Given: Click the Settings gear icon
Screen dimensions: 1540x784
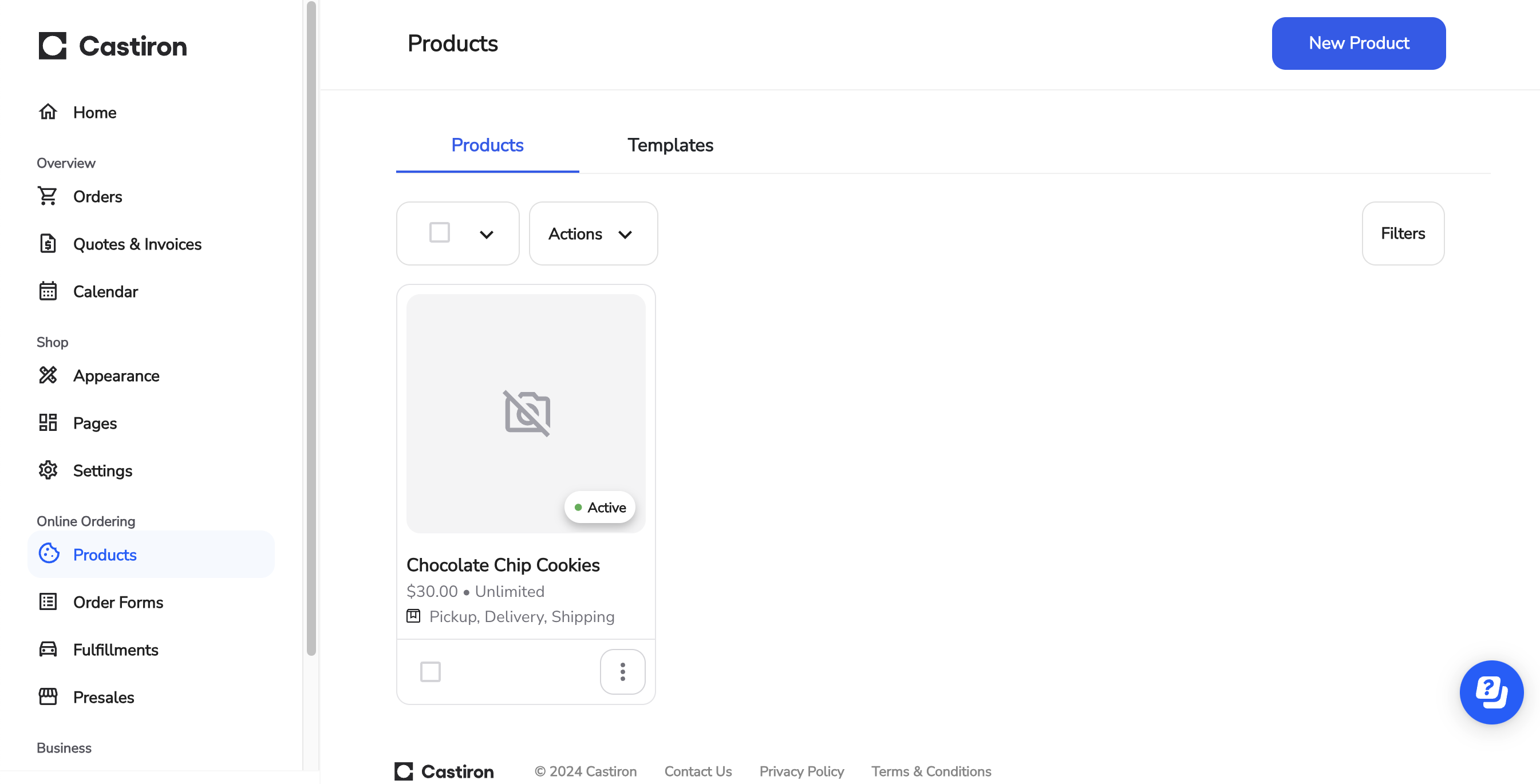Looking at the screenshot, I should click(x=48, y=470).
